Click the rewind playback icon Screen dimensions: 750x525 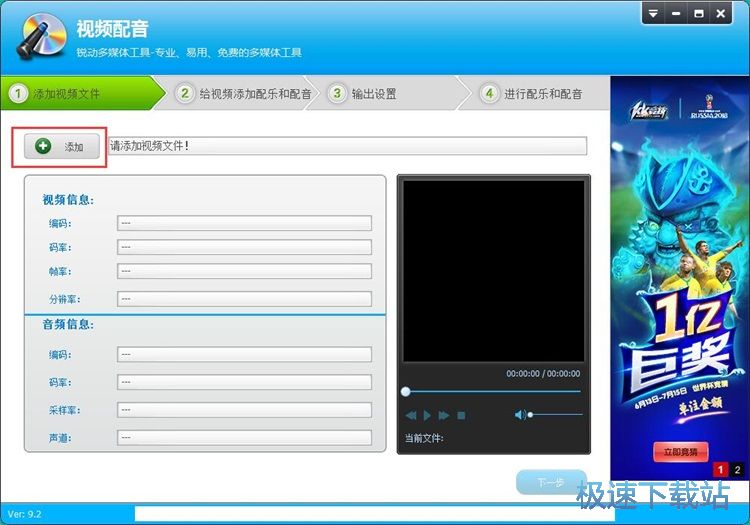pyautogui.click(x=411, y=416)
